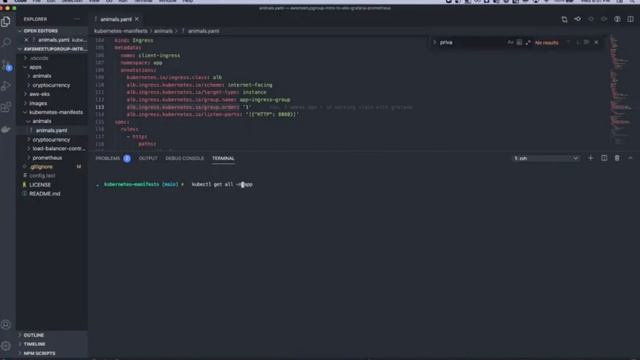Click animals.yaml in breadcrumb
The image size is (640, 360).
coord(203,31)
